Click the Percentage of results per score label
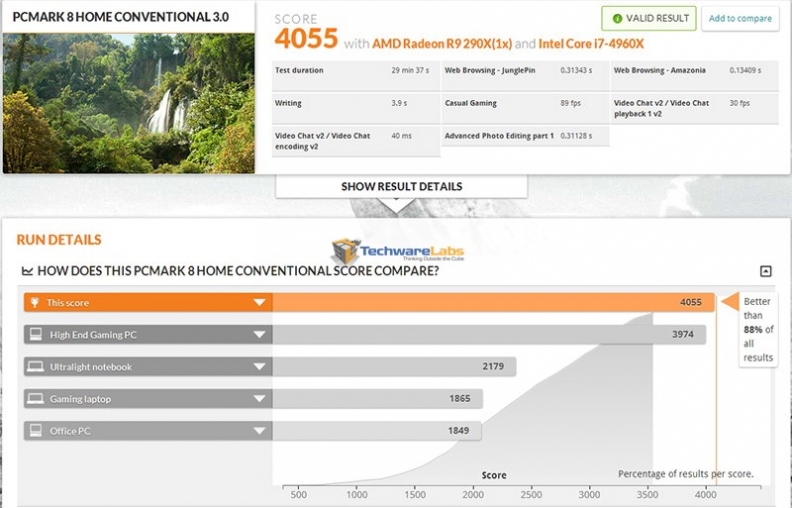The height and width of the screenshot is (508, 792). [685, 474]
